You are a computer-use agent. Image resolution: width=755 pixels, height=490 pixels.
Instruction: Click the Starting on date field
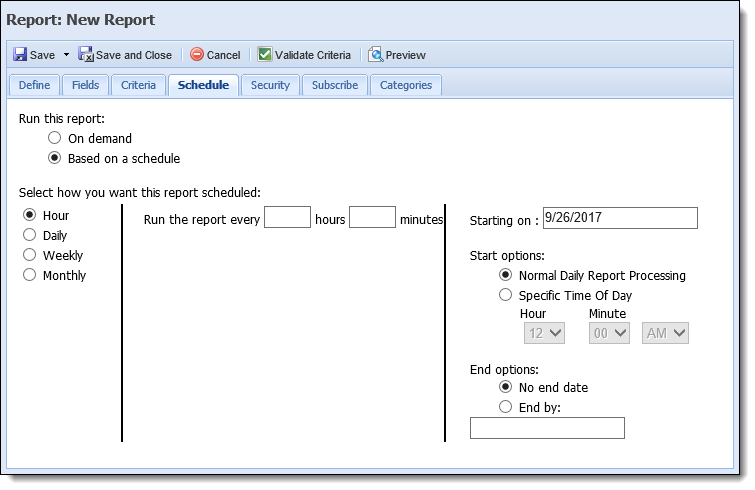(x=620, y=218)
